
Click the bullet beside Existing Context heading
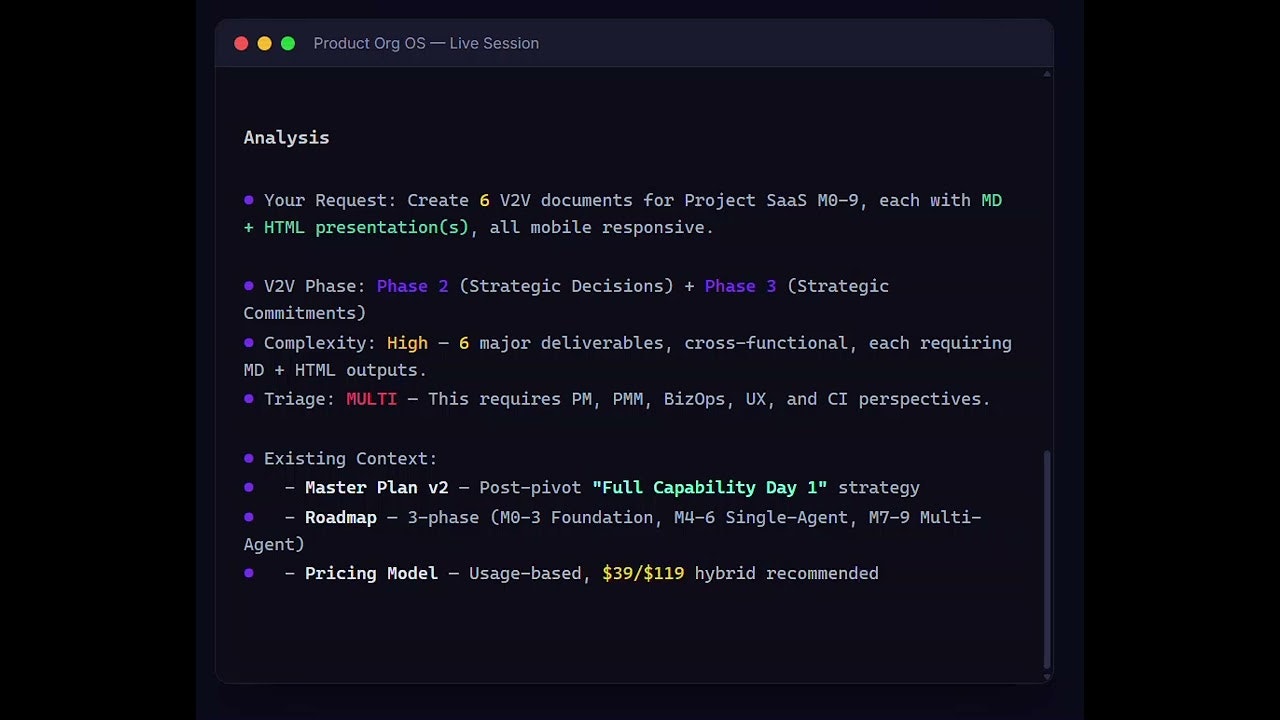pos(247,458)
